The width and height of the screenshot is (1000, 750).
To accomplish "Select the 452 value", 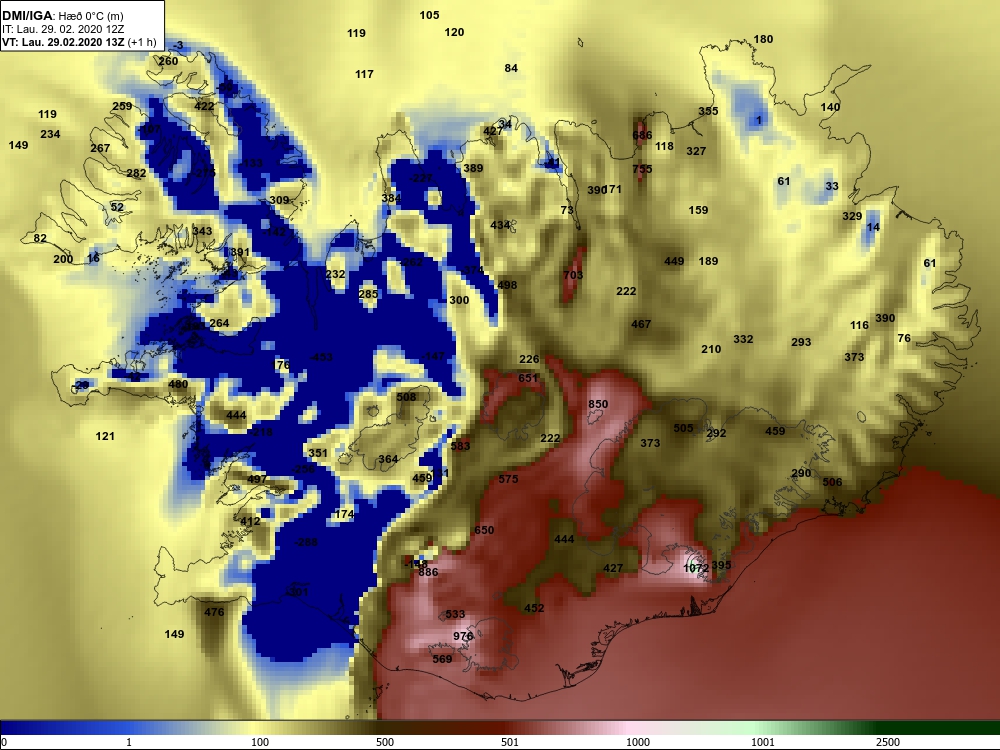I will [534, 608].
